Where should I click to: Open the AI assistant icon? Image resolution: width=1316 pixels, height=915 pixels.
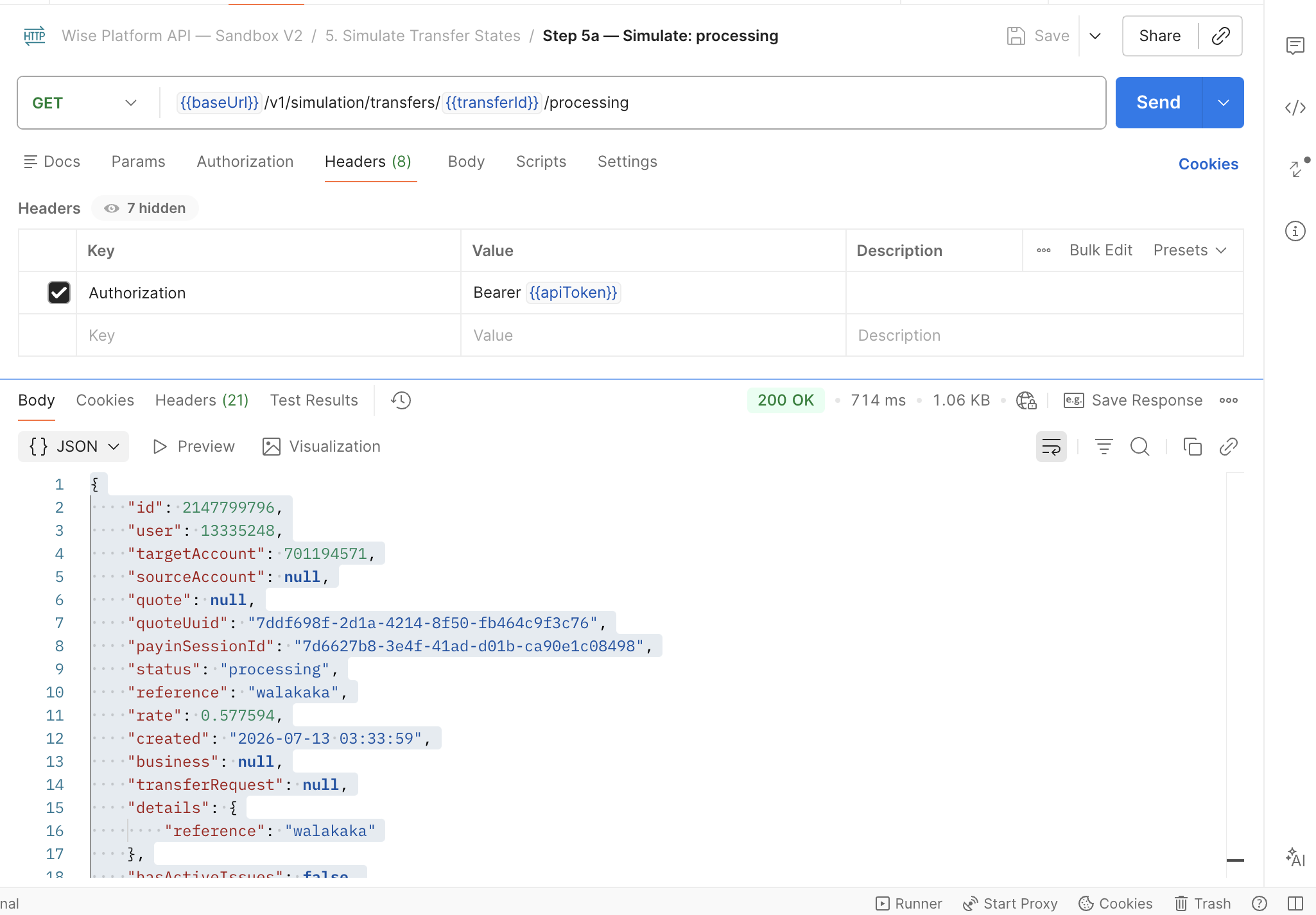pos(1295,857)
